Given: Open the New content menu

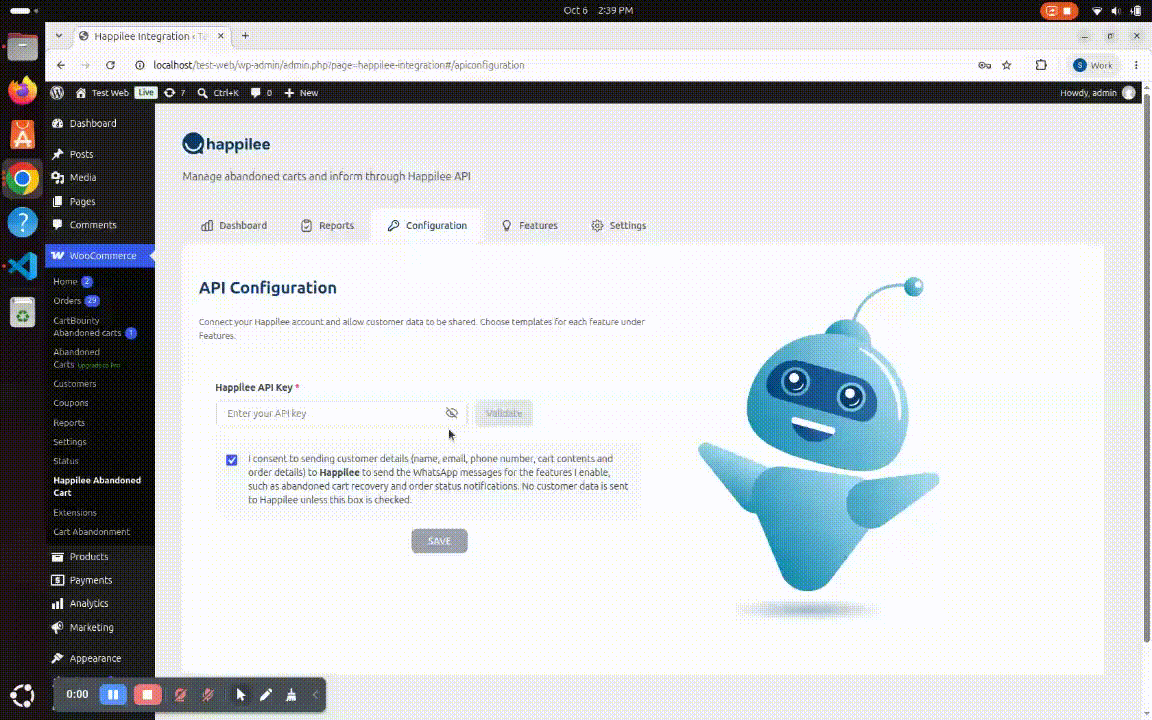Looking at the screenshot, I should [301, 93].
